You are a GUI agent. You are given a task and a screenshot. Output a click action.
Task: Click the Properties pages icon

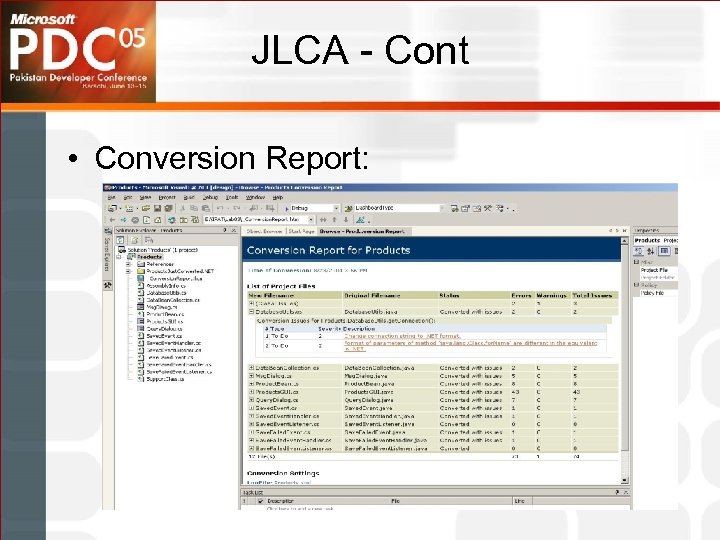[664, 251]
